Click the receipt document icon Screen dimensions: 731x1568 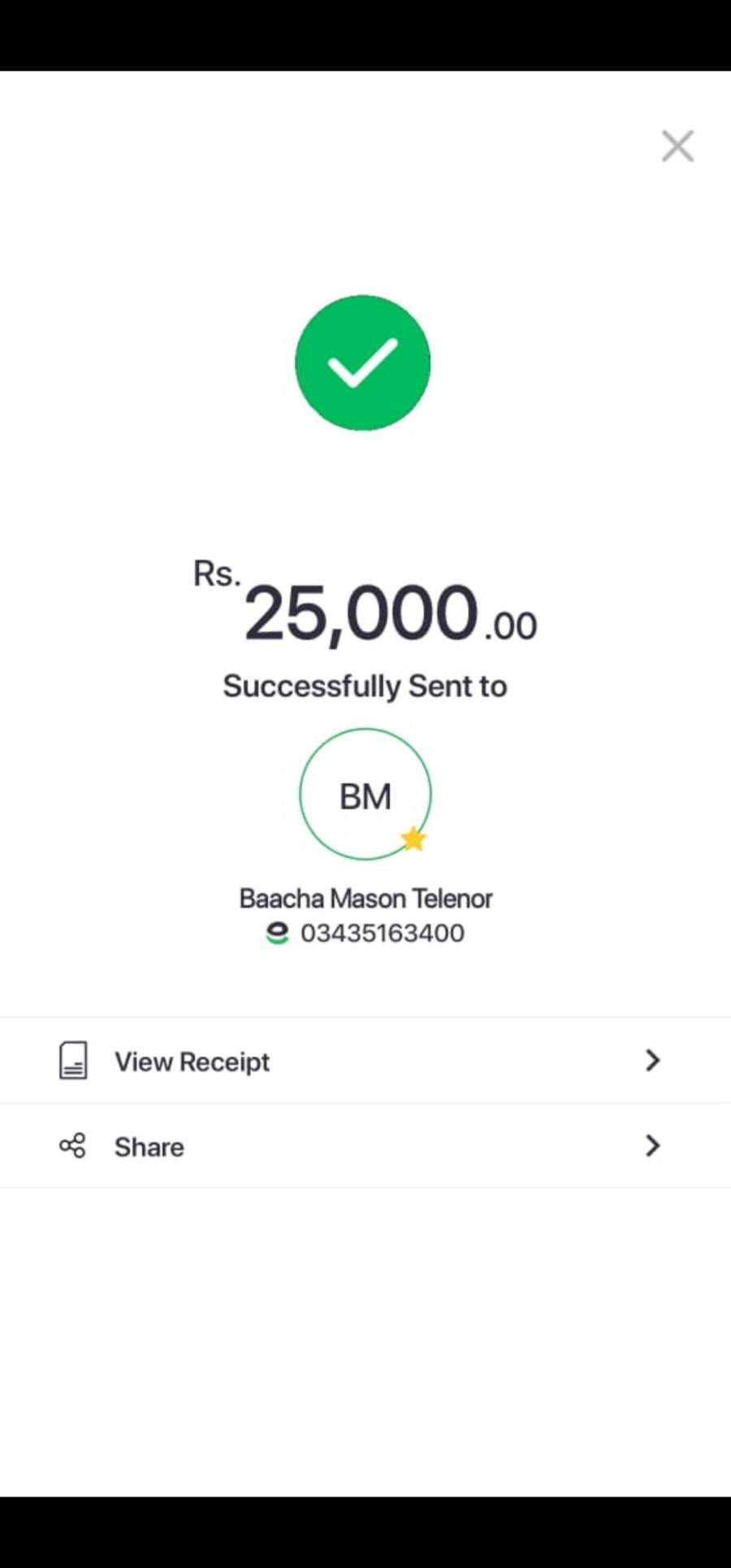(73, 1060)
